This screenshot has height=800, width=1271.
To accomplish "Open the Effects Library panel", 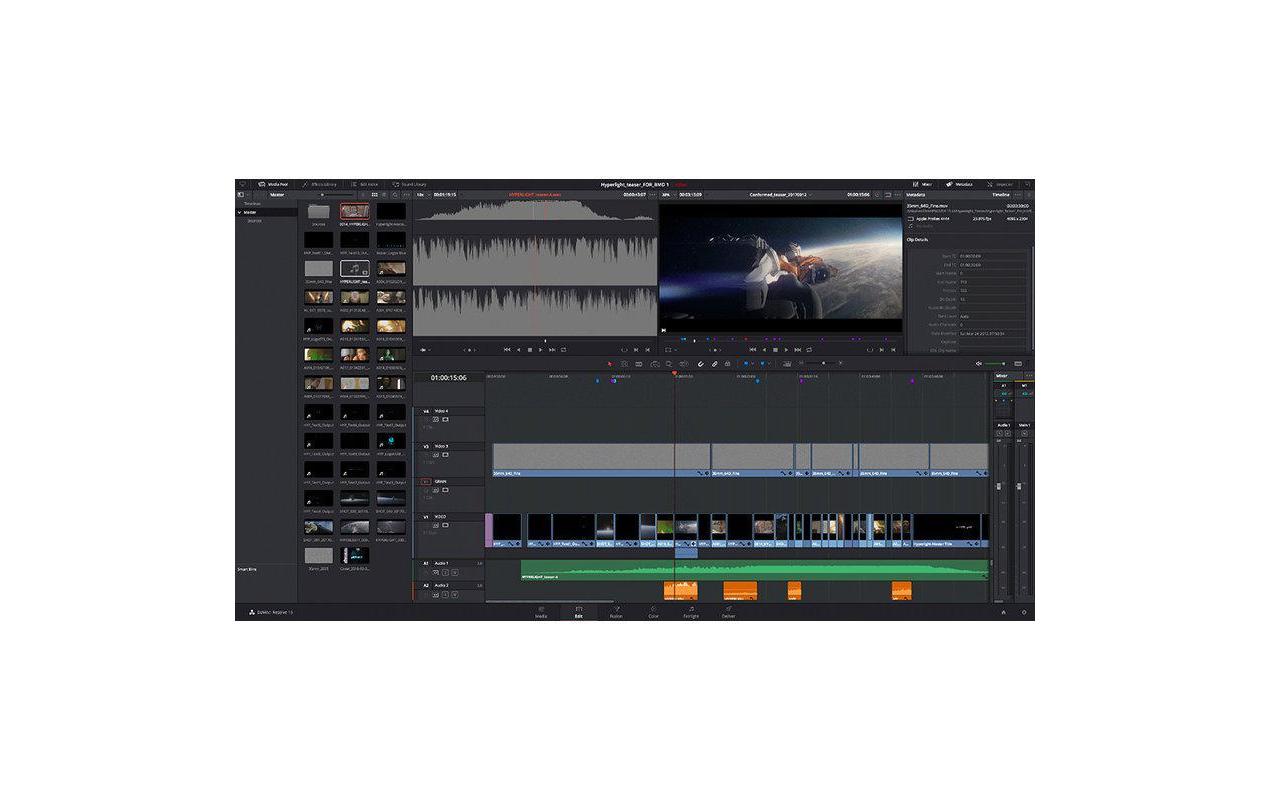I will coord(320,184).
